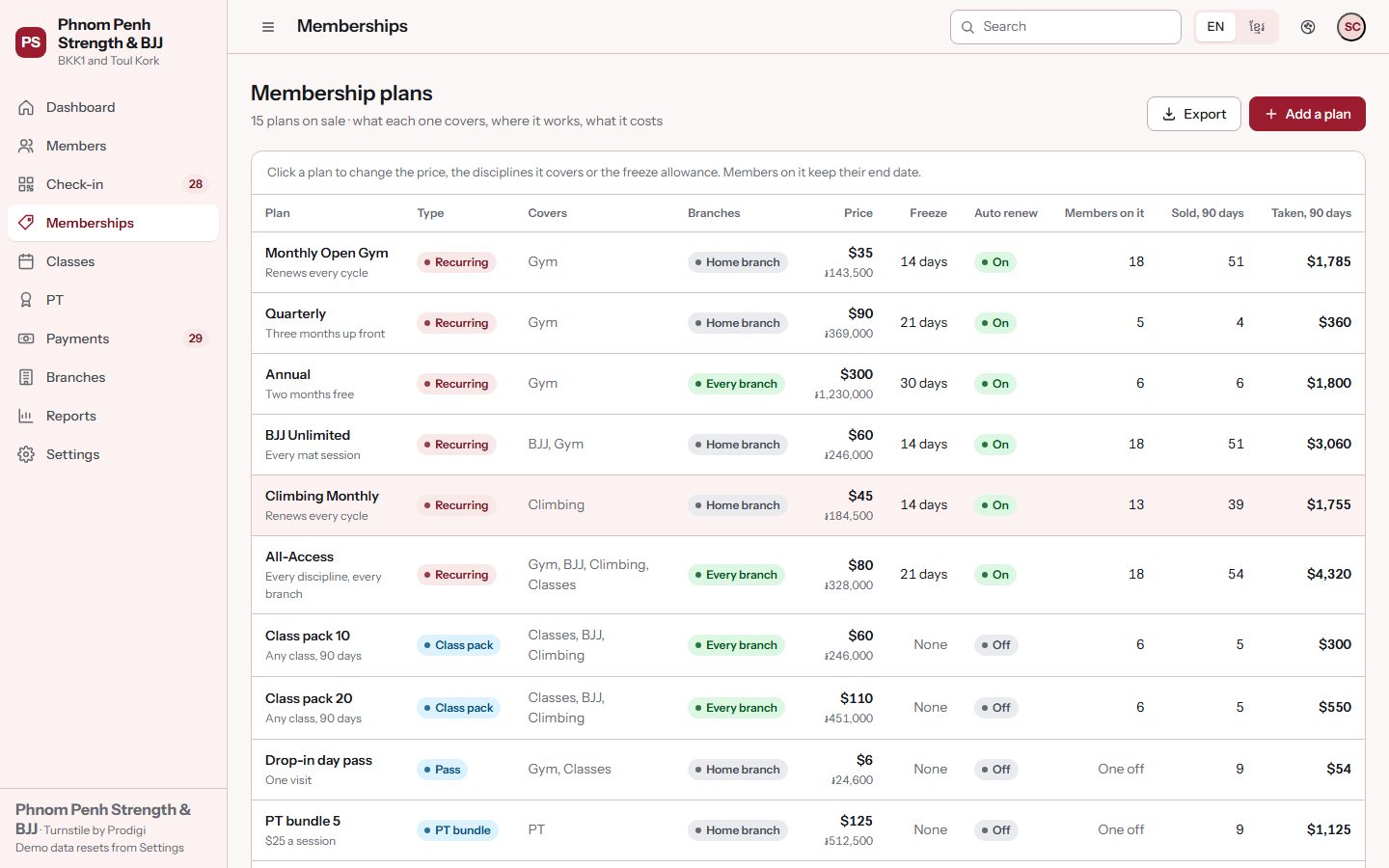
Task: Open Payments section in sidebar
Action: [113, 339]
